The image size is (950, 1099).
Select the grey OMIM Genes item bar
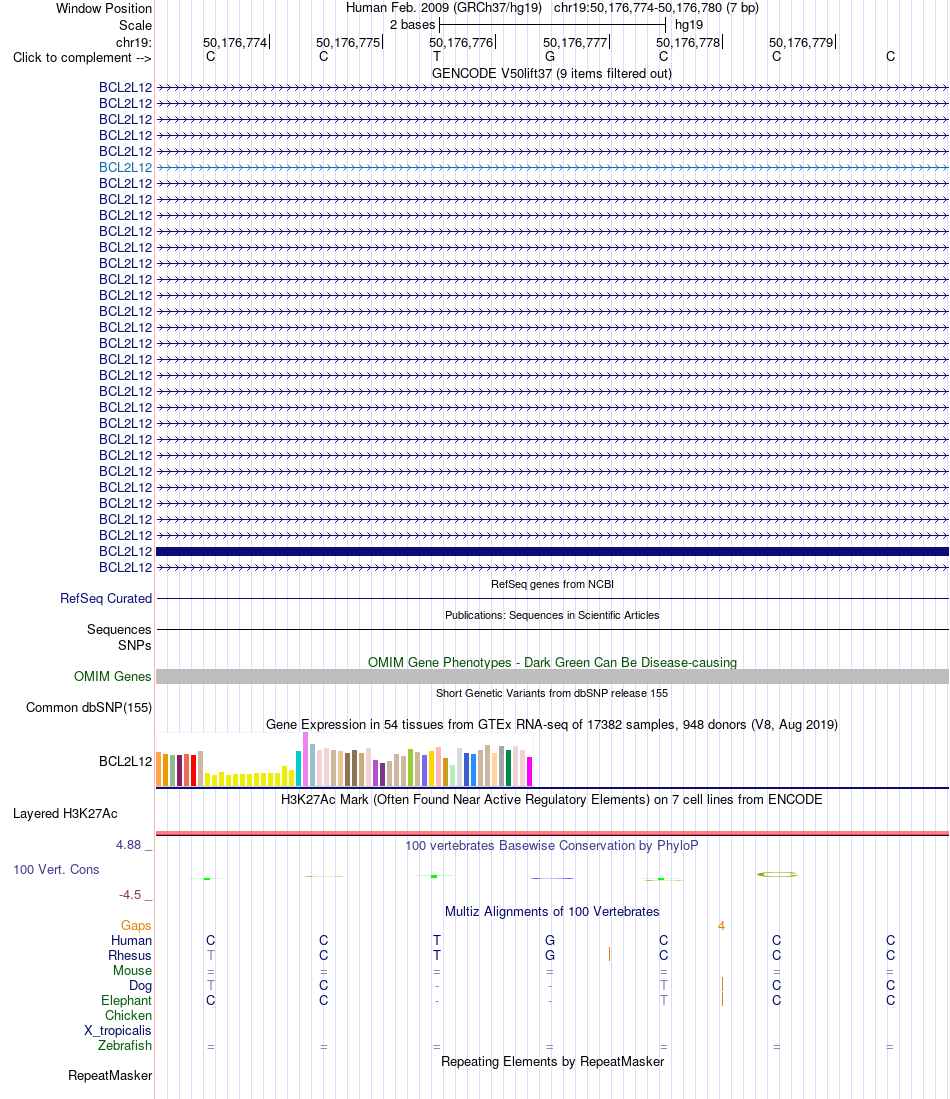(x=552, y=676)
